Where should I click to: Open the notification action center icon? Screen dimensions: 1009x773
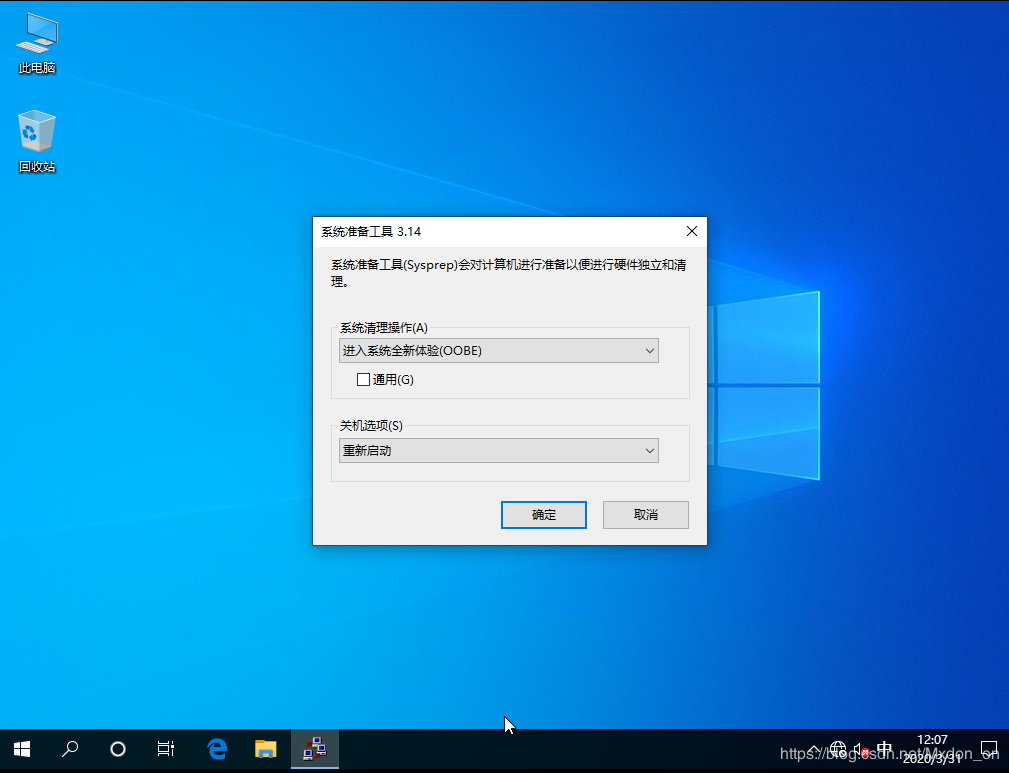(x=988, y=749)
